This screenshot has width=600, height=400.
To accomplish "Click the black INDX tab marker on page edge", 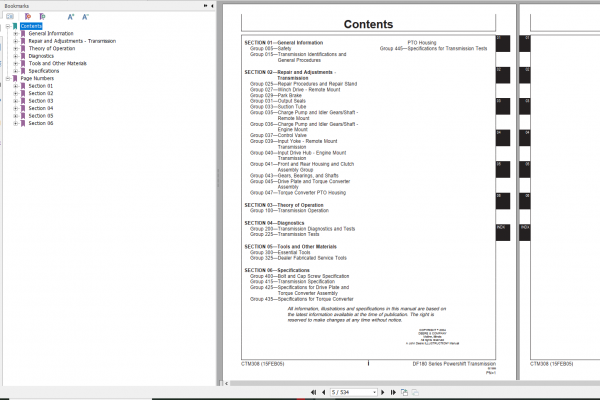I will pyautogui.click(x=503, y=233).
